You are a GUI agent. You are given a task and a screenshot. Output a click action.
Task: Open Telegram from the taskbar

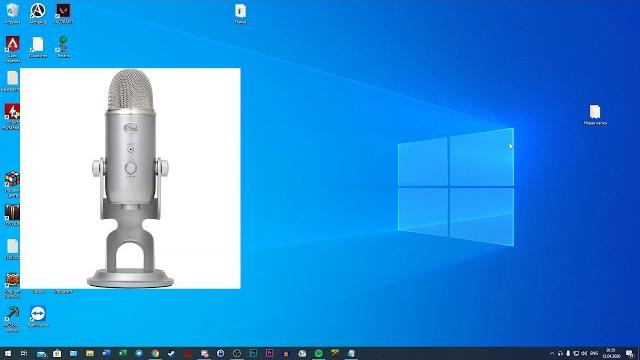[139, 353]
